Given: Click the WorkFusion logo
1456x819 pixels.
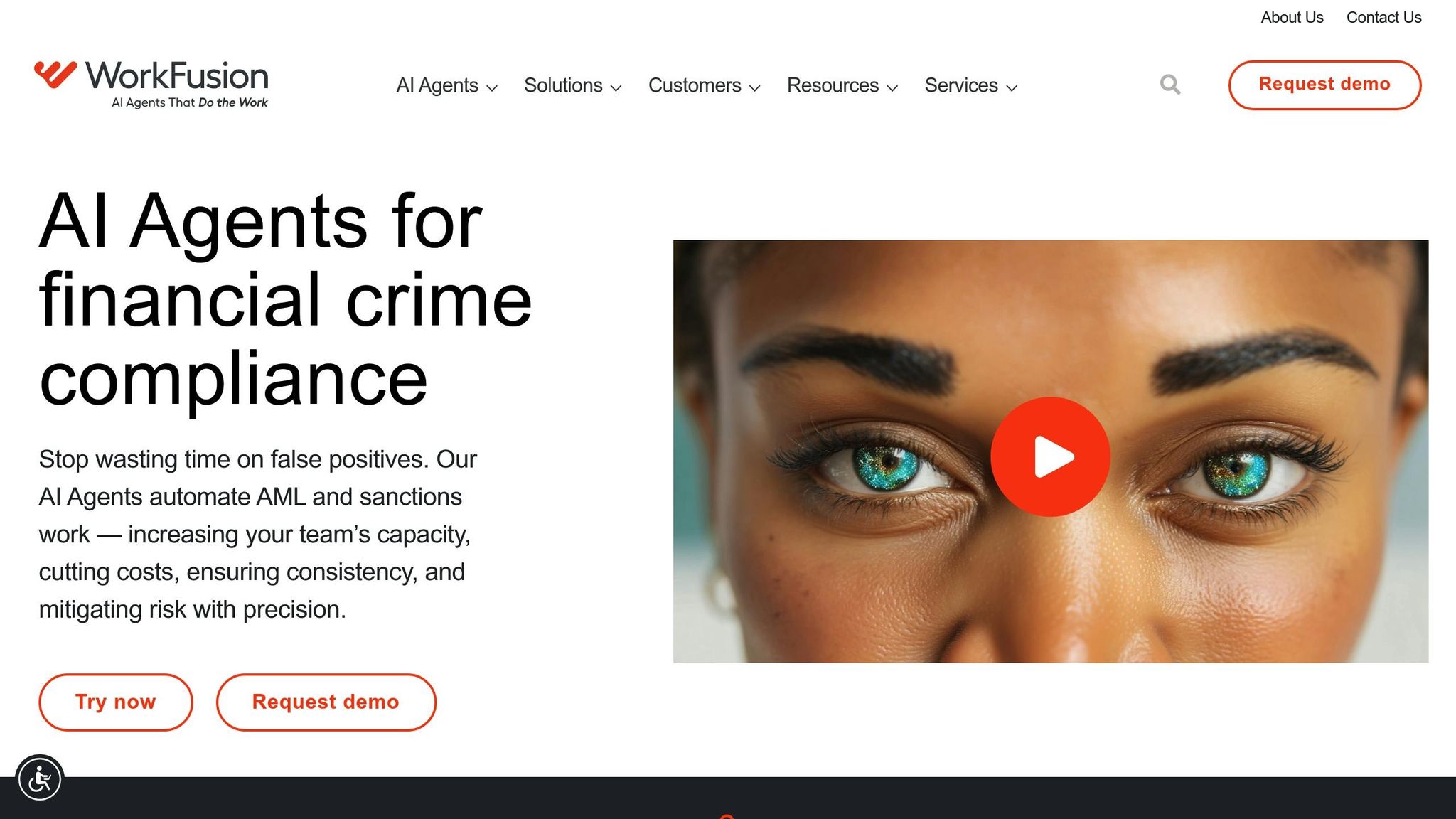Looking at the screenshot, I should click(x=151, y=85).
